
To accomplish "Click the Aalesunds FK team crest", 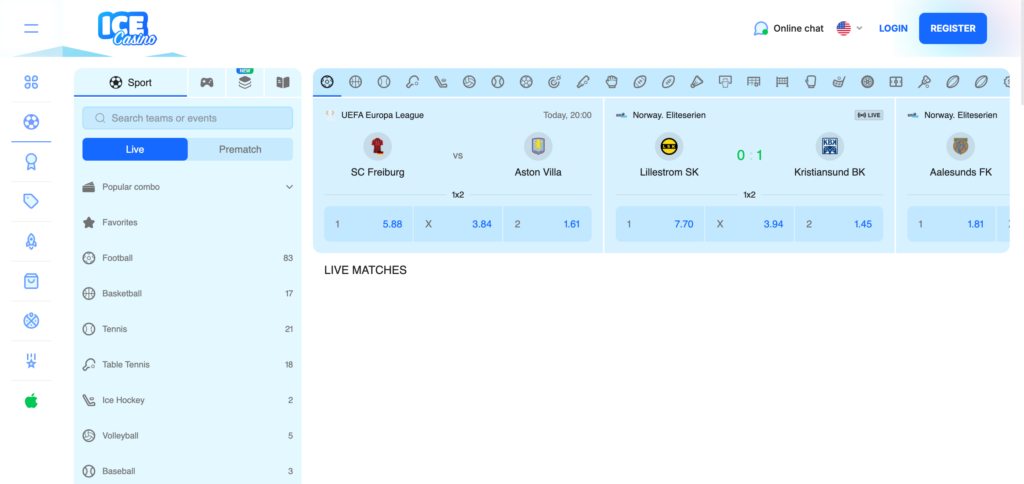I will click(961, 146).
